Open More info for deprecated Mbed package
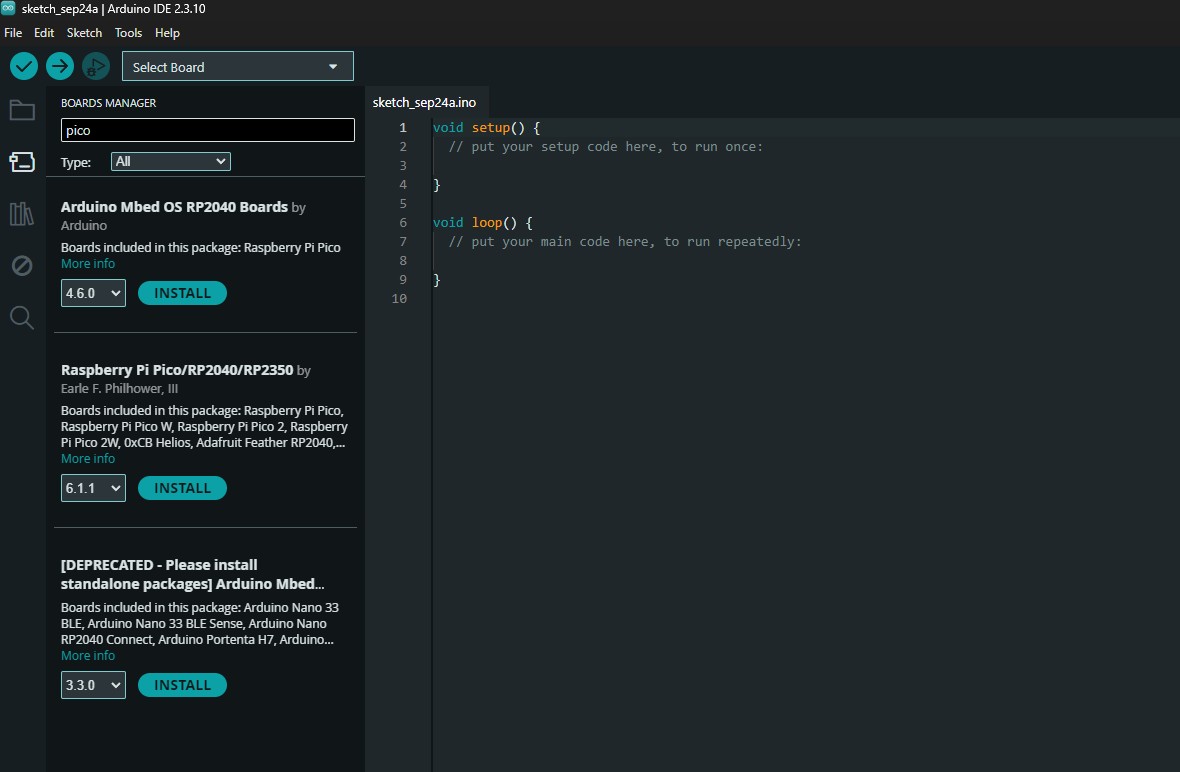Image resolution: width=1180 pixels, height=772 pixels. point(88,655)
